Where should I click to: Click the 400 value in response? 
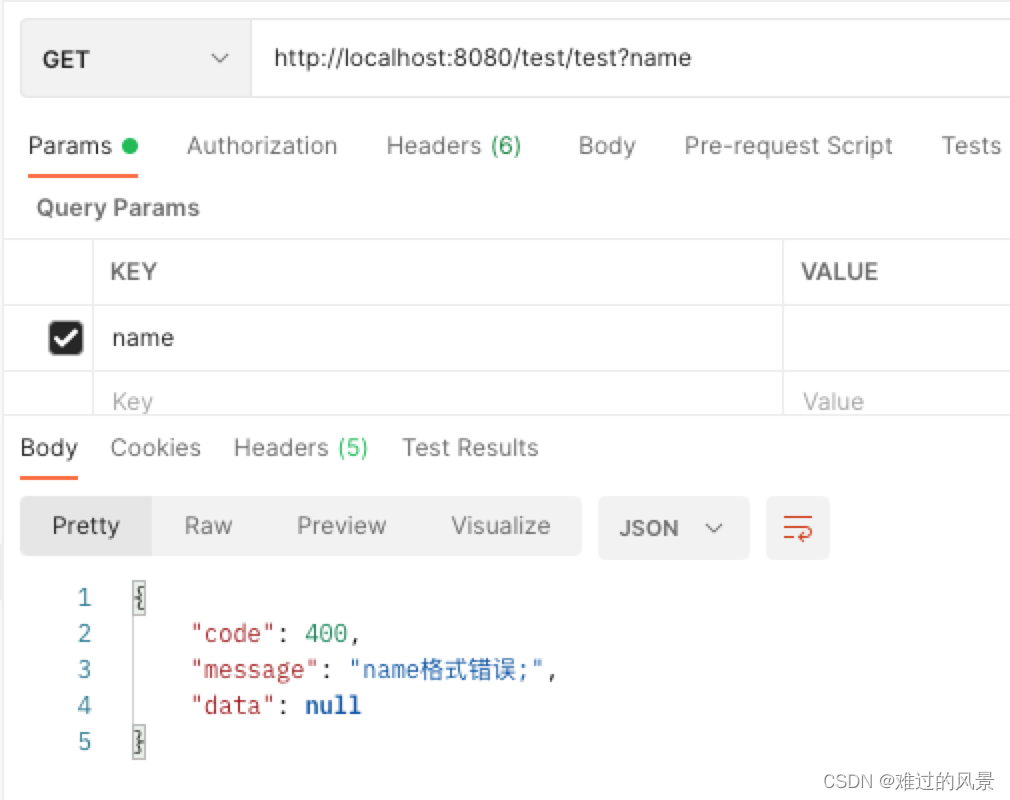coord(326,634)
